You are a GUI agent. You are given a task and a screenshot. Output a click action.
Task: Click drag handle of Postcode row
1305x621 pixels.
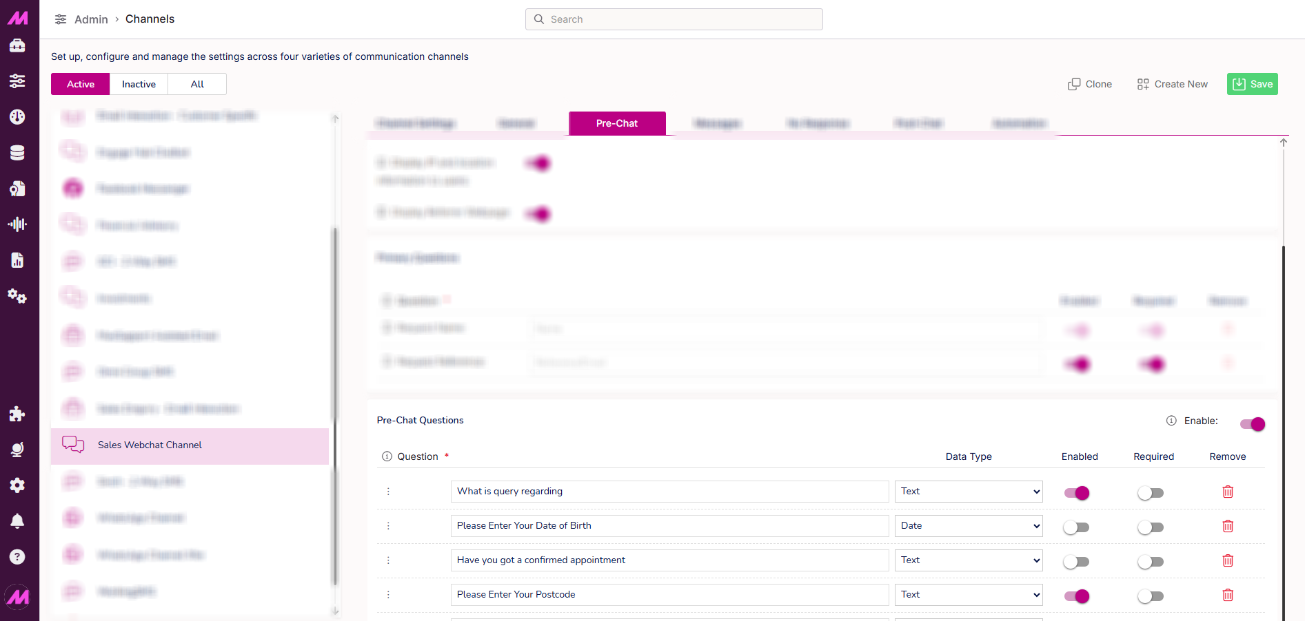click(x=388, y=595)
